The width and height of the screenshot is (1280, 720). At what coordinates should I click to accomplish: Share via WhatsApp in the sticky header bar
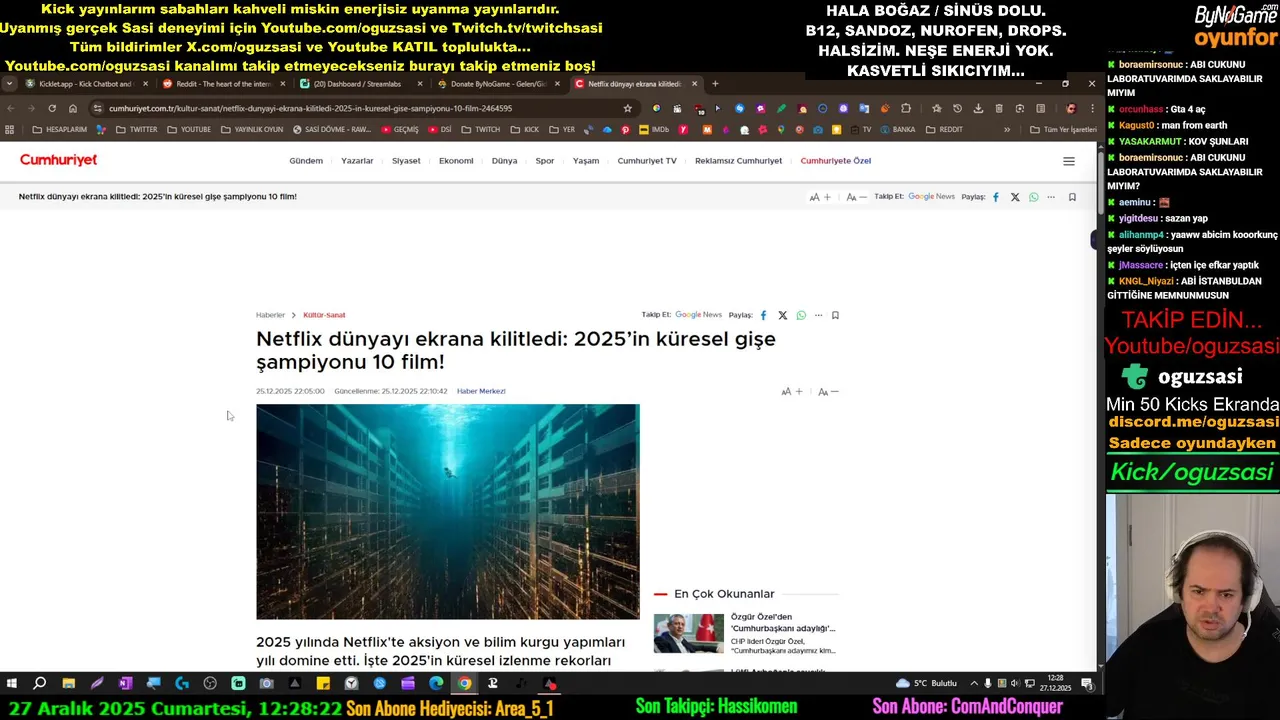(1034, 197)
